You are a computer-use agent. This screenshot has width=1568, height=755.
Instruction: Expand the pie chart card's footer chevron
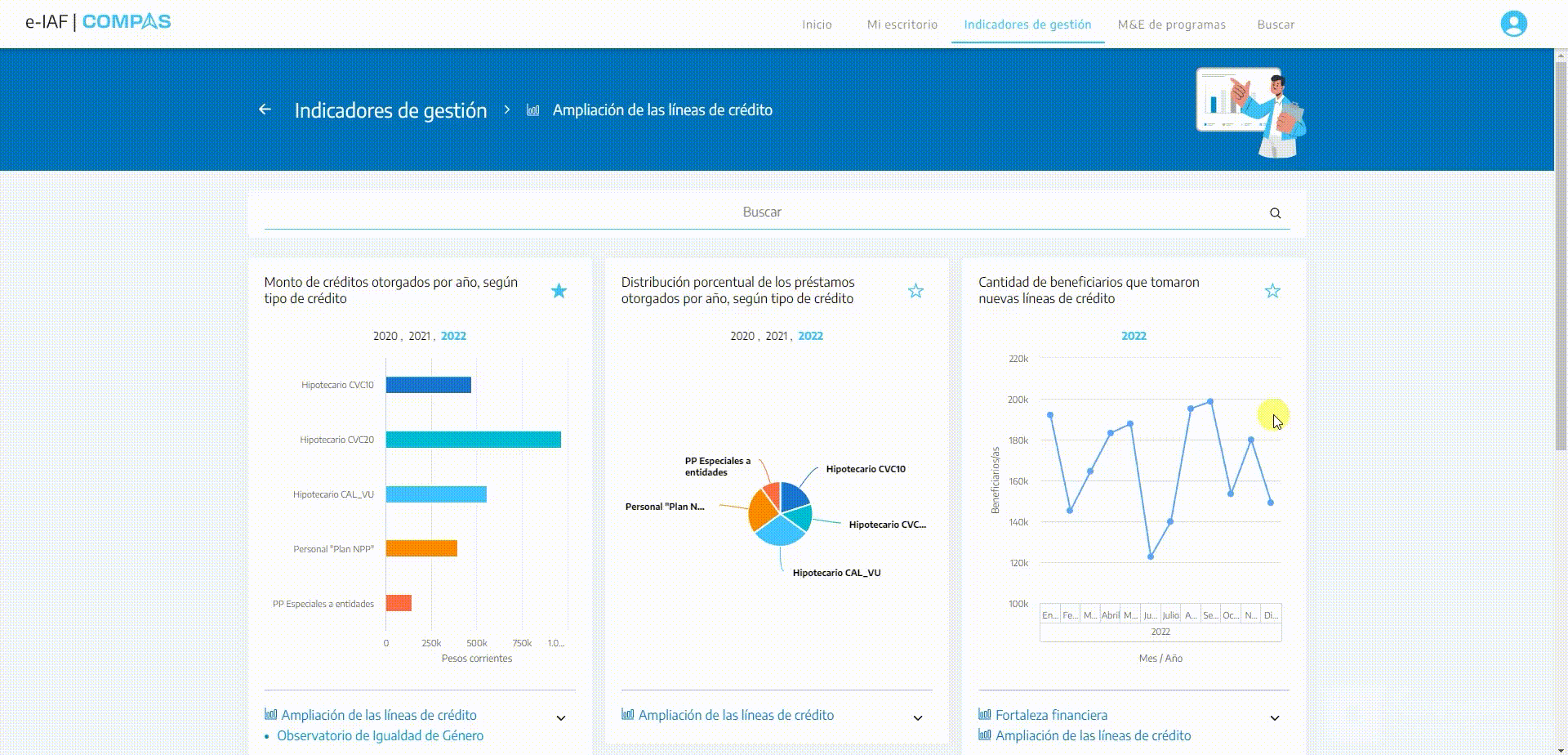[918, 718]
